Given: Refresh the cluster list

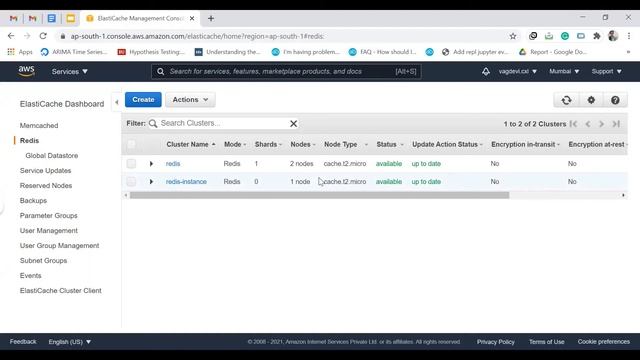Looking at the screenshot, I should click(x=566, y=100).
